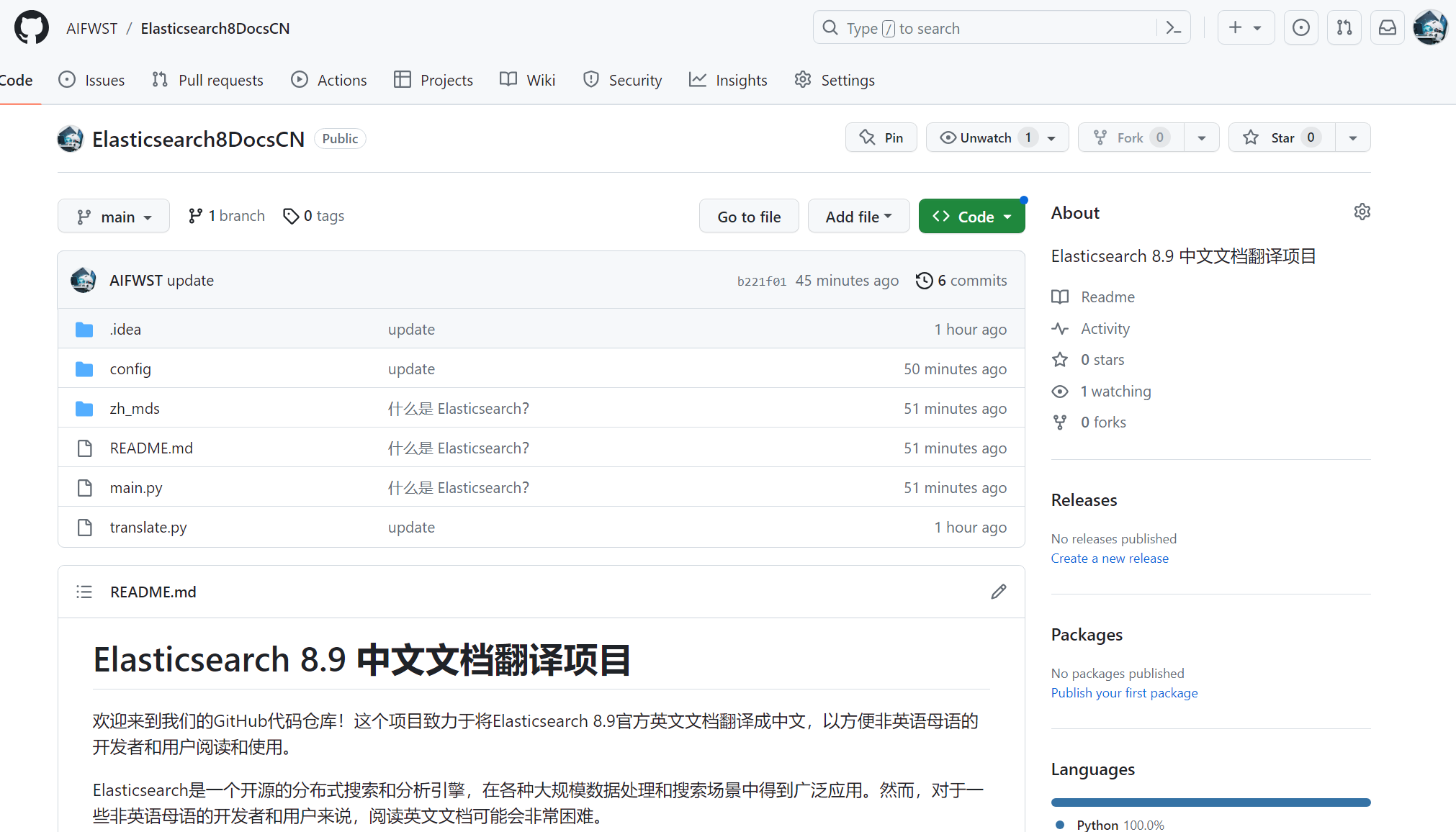Edit README.md with the pencil icon

[x=998, y=591]
